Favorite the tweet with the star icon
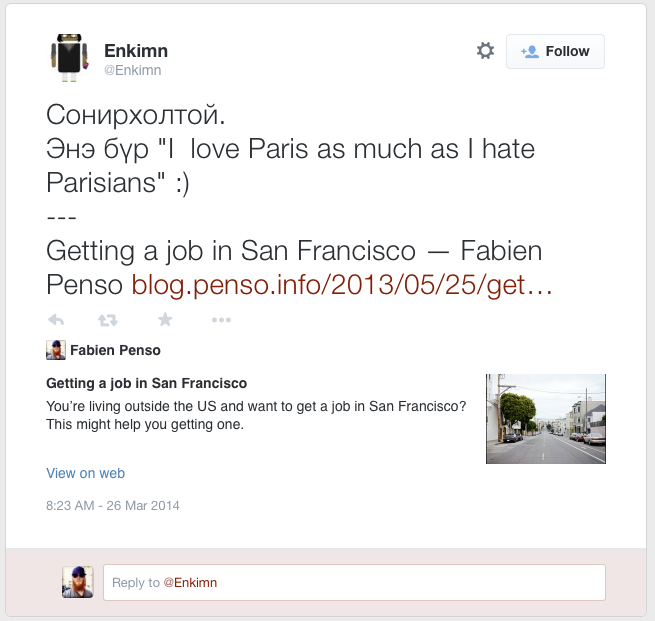 tap(165, 319)
